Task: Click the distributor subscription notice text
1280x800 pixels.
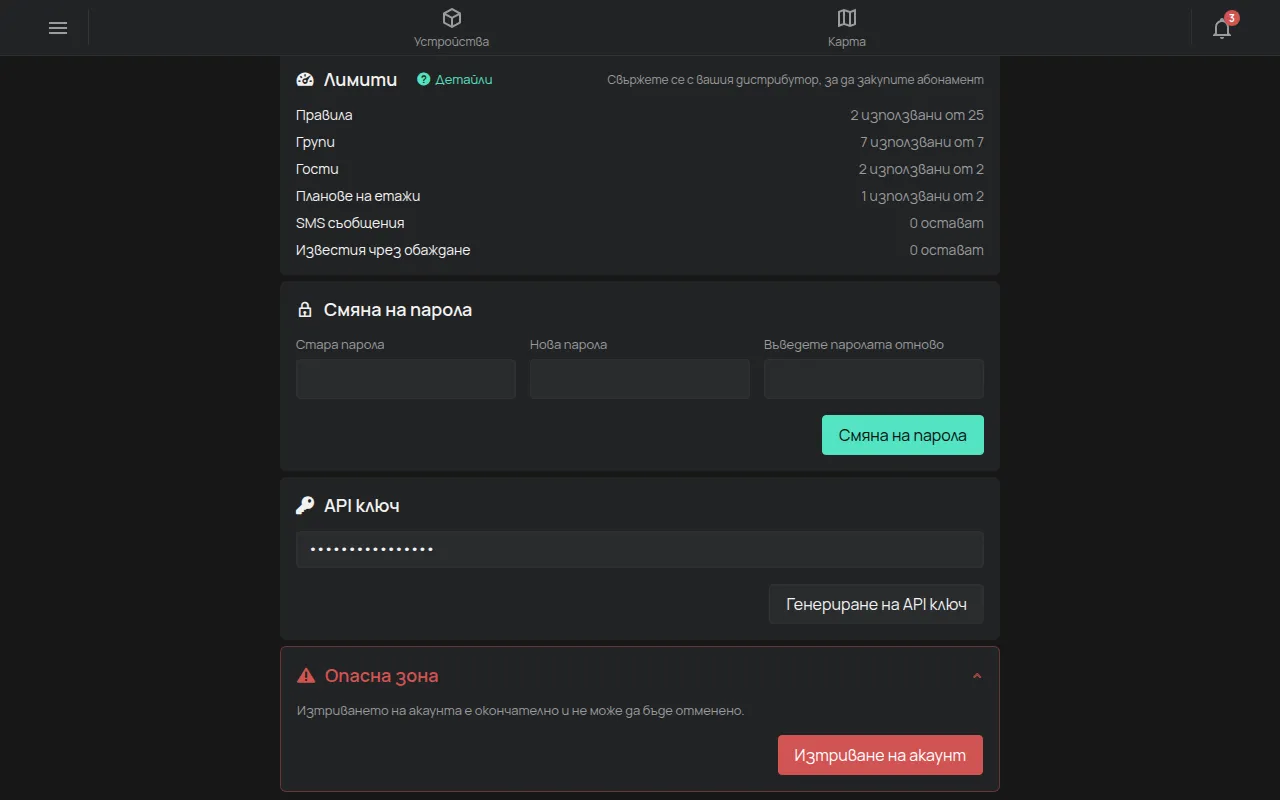Action: [x=795, y=80]
